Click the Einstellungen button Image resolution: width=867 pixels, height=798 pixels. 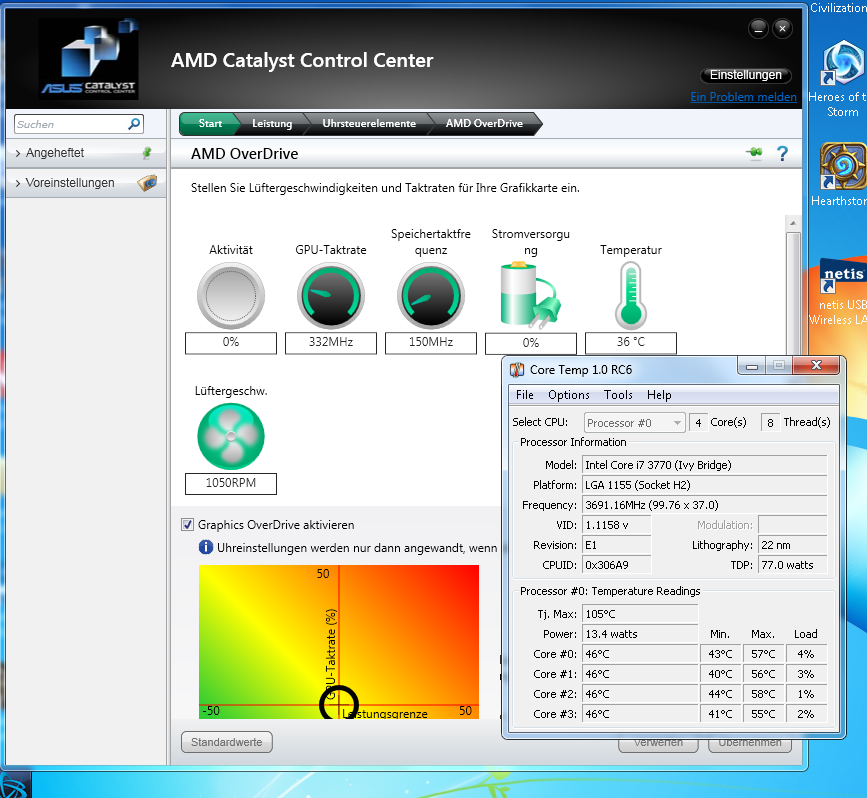click(x=745, y=75)
